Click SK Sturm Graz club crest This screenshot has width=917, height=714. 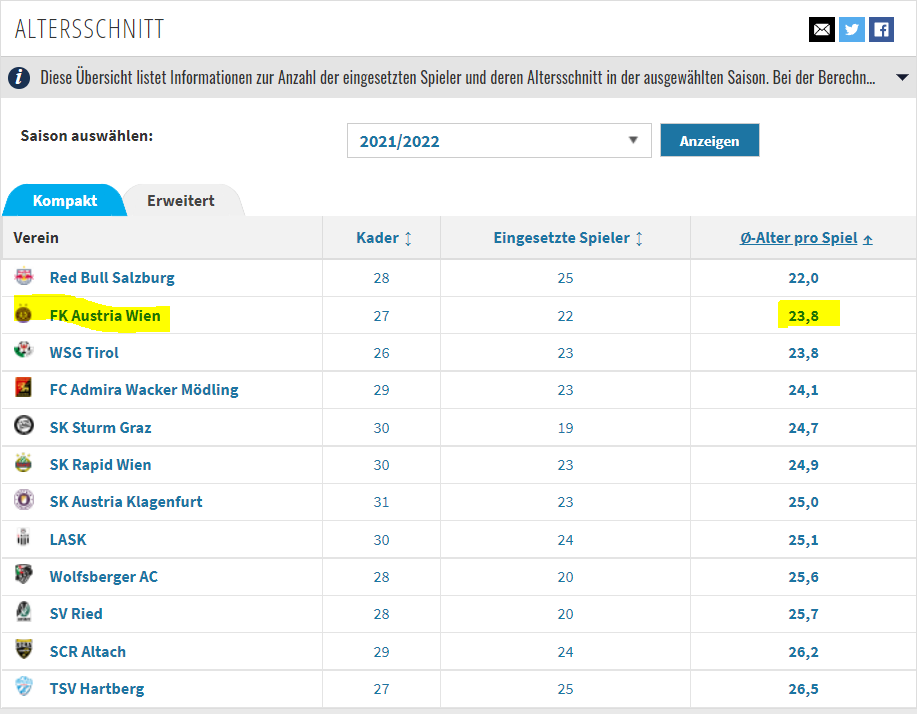pyautogui.click(x=24, y=426)
